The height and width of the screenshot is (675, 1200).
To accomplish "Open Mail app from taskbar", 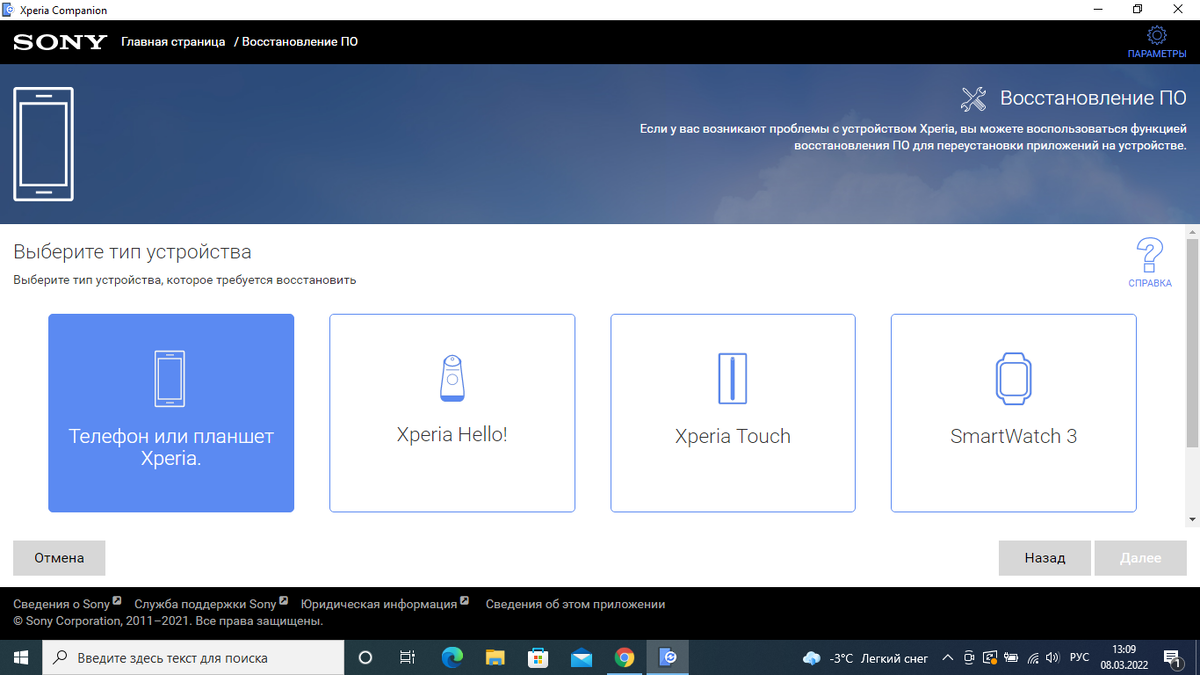I will click(x=581, y=658).
